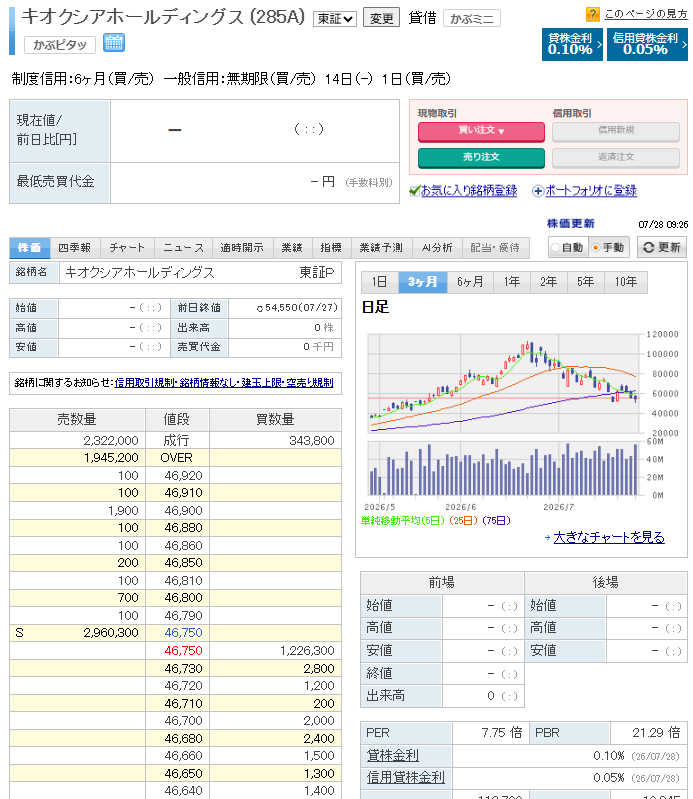Open the calendar icon next to かぶピタッ
This screenshot has width=693, height=799.
point(114,43)
